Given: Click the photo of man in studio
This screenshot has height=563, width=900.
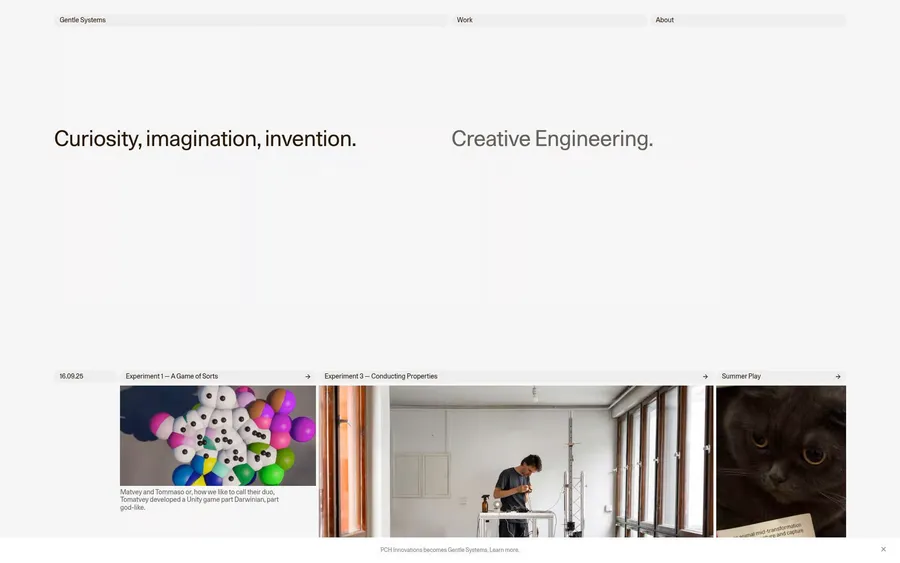Looking at the screenshot, I should point(516,461).
